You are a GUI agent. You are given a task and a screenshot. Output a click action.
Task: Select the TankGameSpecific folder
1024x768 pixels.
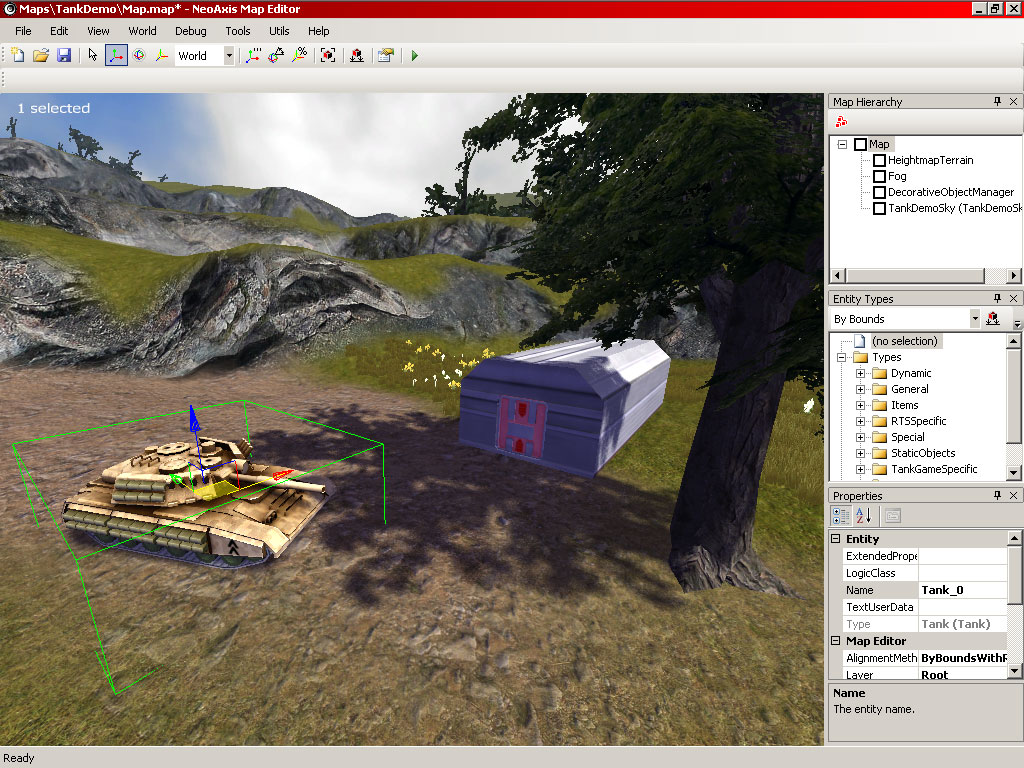[933, 469]
